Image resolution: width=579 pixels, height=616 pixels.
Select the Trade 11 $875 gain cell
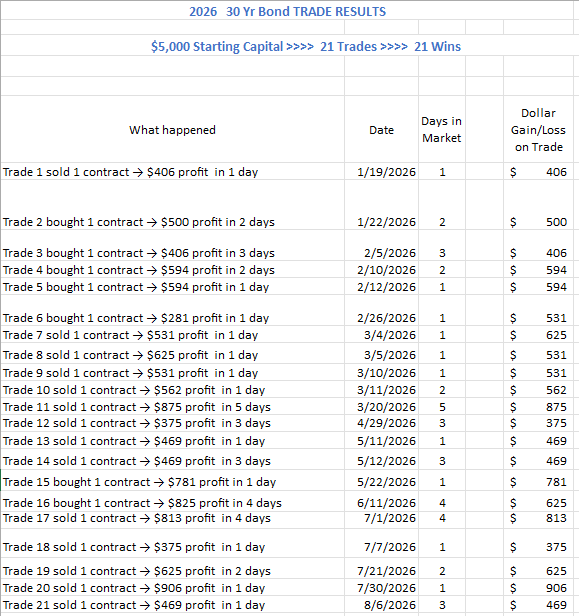539,407
